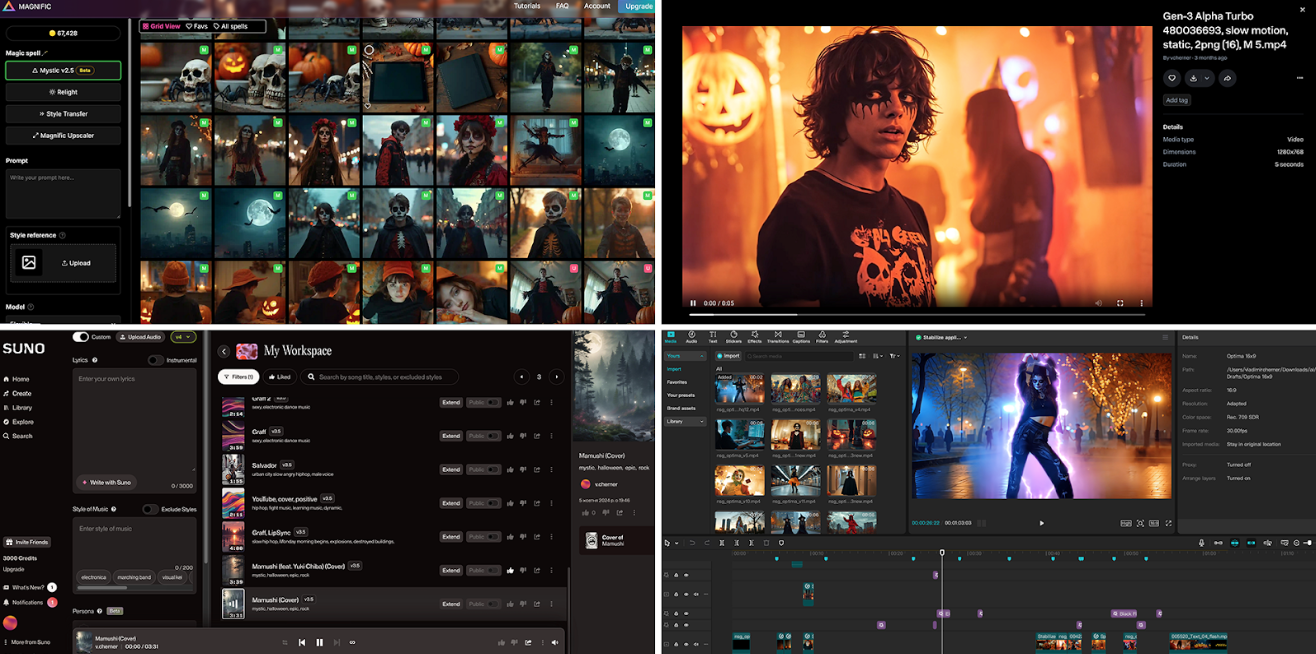
Task: Select the Transitions tool icon
Action: pos(777,337)
